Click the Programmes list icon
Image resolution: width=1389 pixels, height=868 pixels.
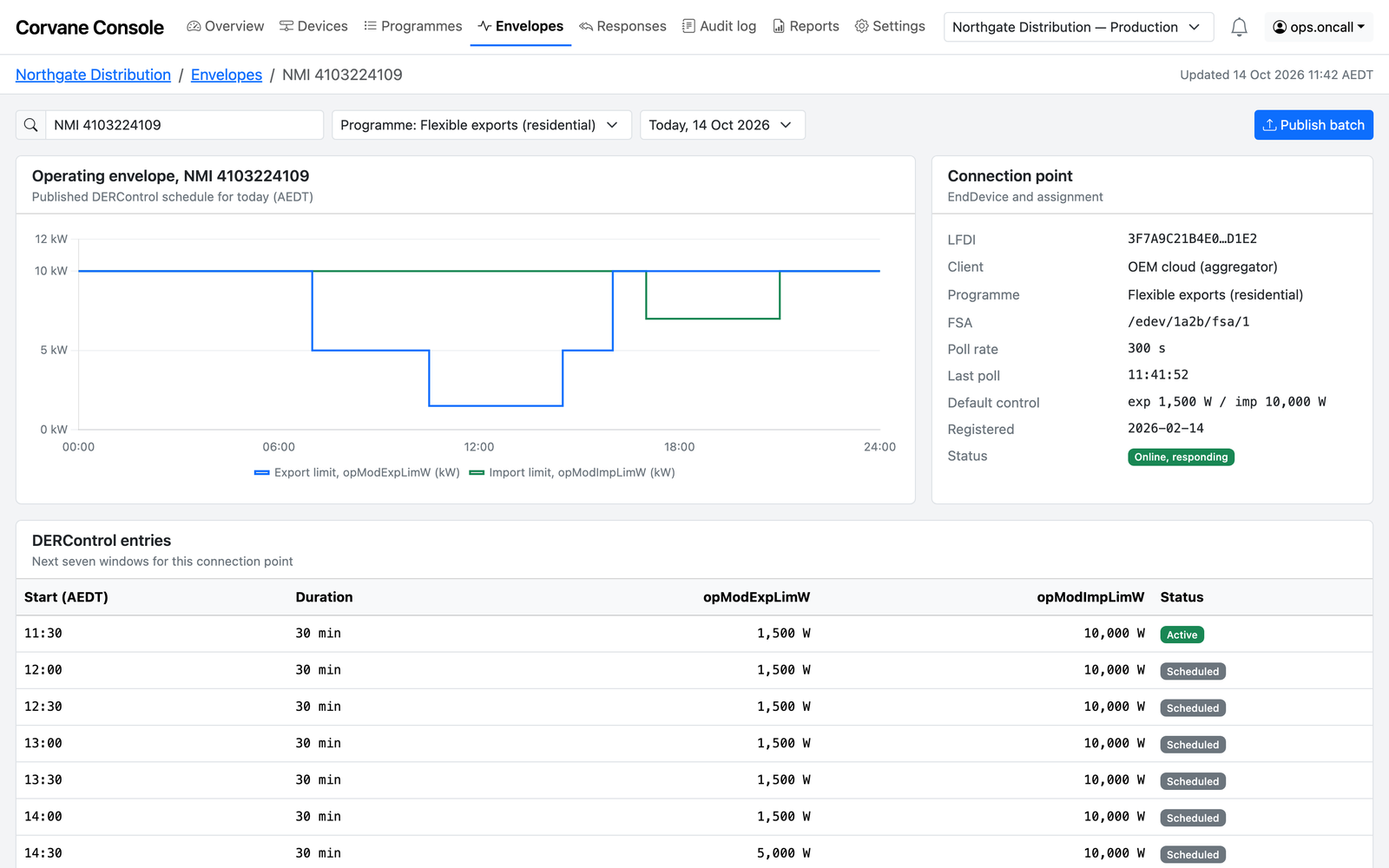tap(370, 26)
